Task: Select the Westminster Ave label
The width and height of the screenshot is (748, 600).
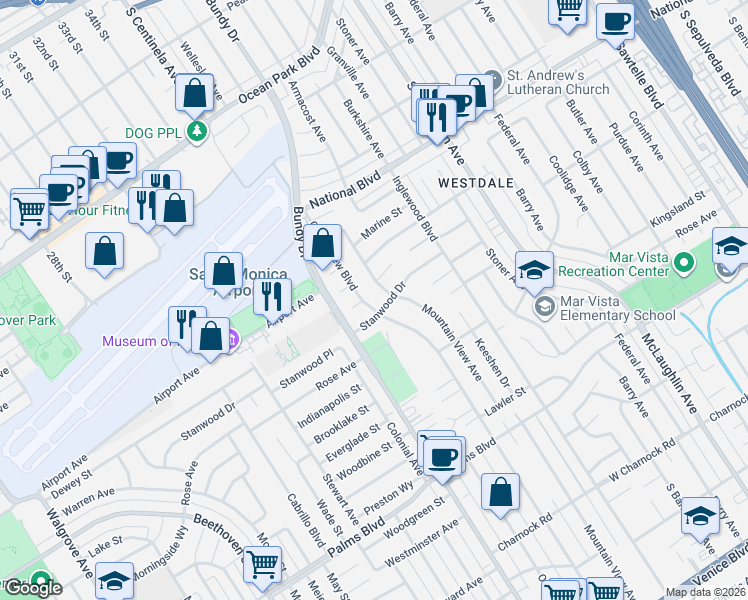Action: 421,543
